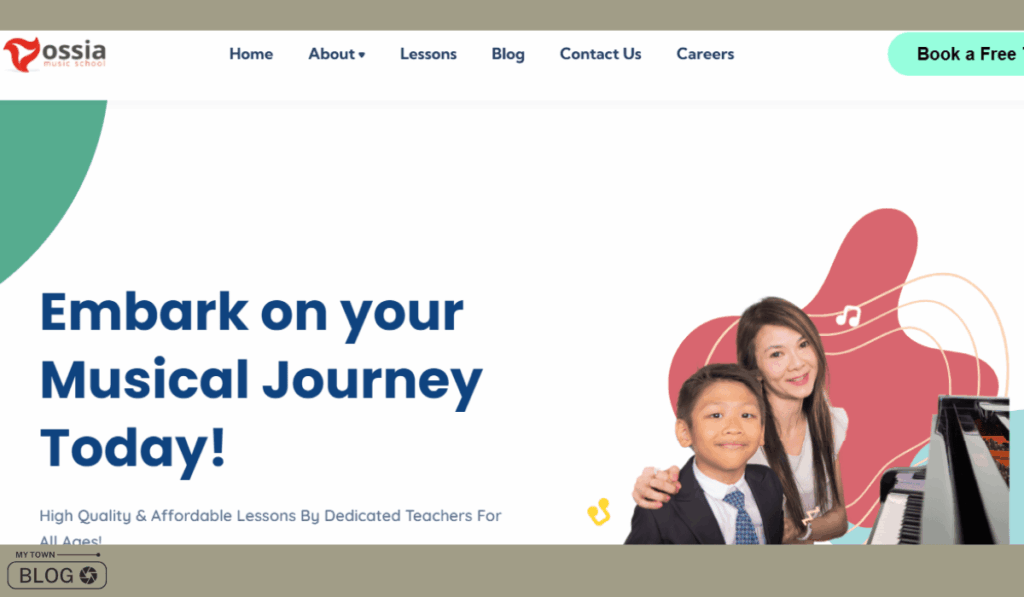Viewport: 1024px width, 597px height.
Task: Click the yellow musical note decoration
Action: (599, 512)
